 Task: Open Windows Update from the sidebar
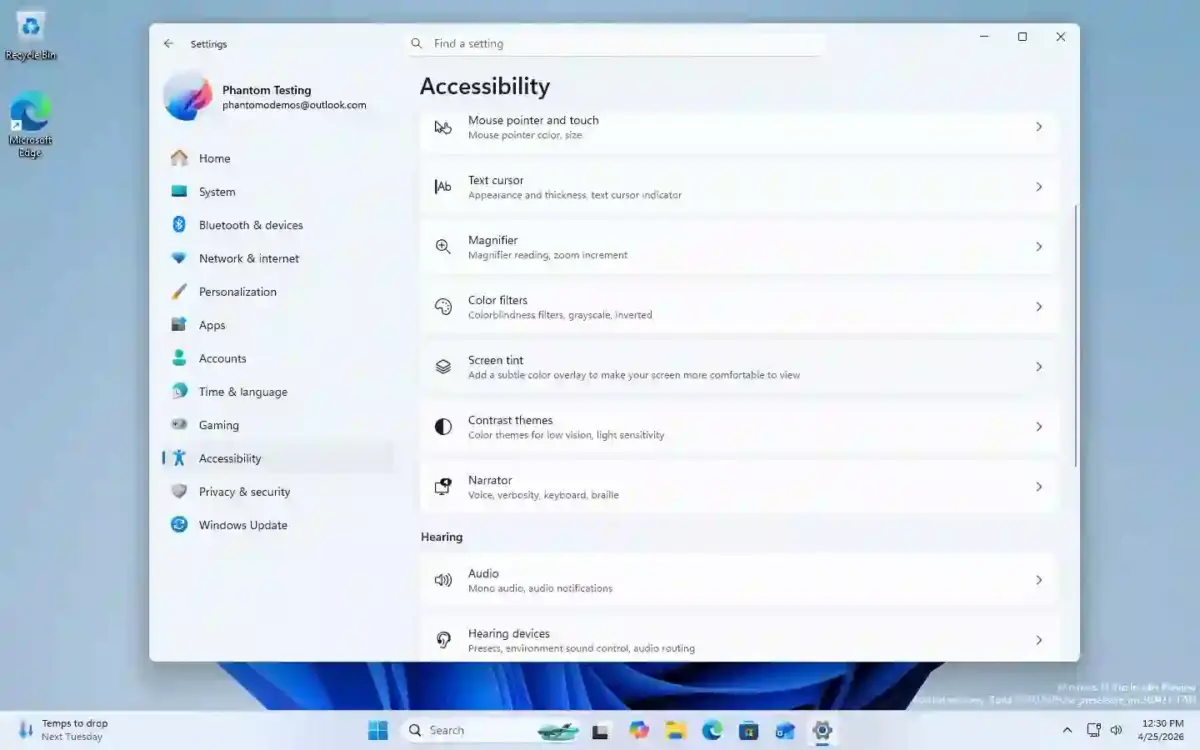click(x=240, y=524)
